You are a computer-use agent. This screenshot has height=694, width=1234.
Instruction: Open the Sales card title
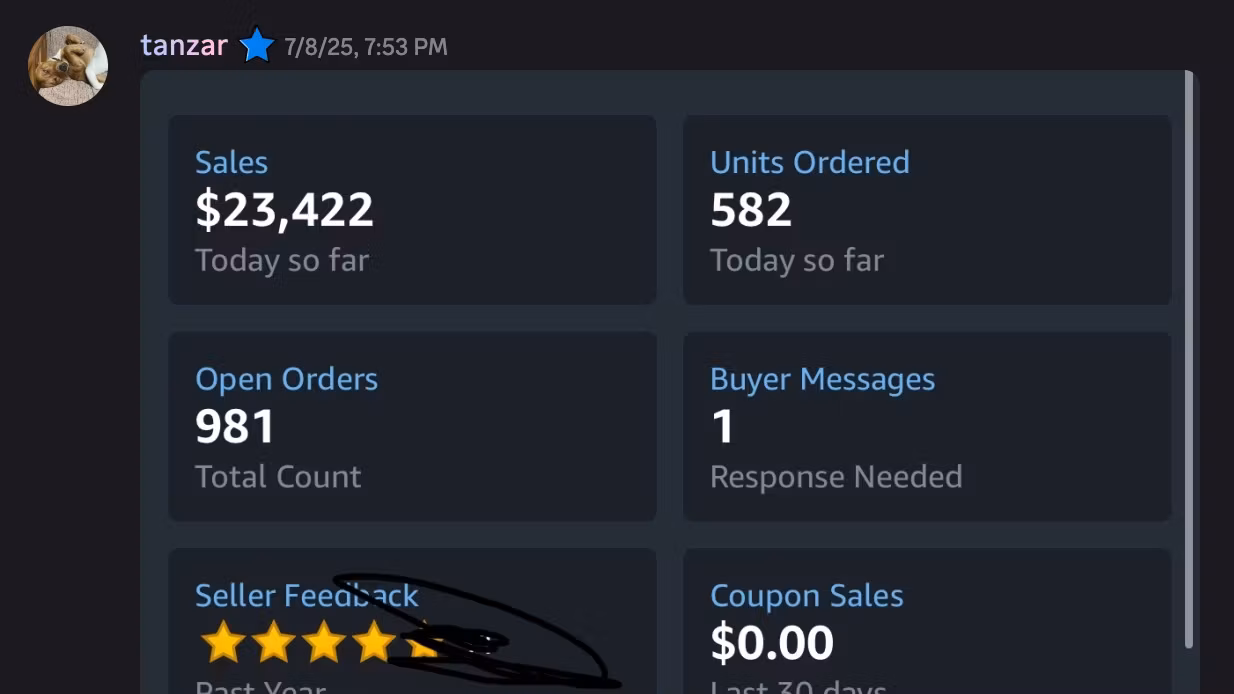click(231, 162)
